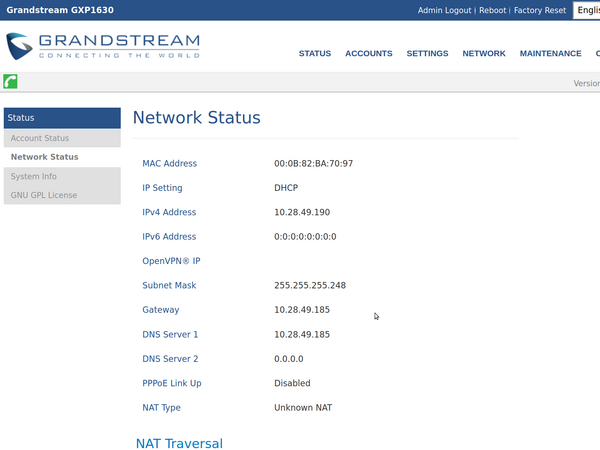Click the Reboot link
Image resolution: width=600 pixels, height=450 pixels.
coord(492,10)
